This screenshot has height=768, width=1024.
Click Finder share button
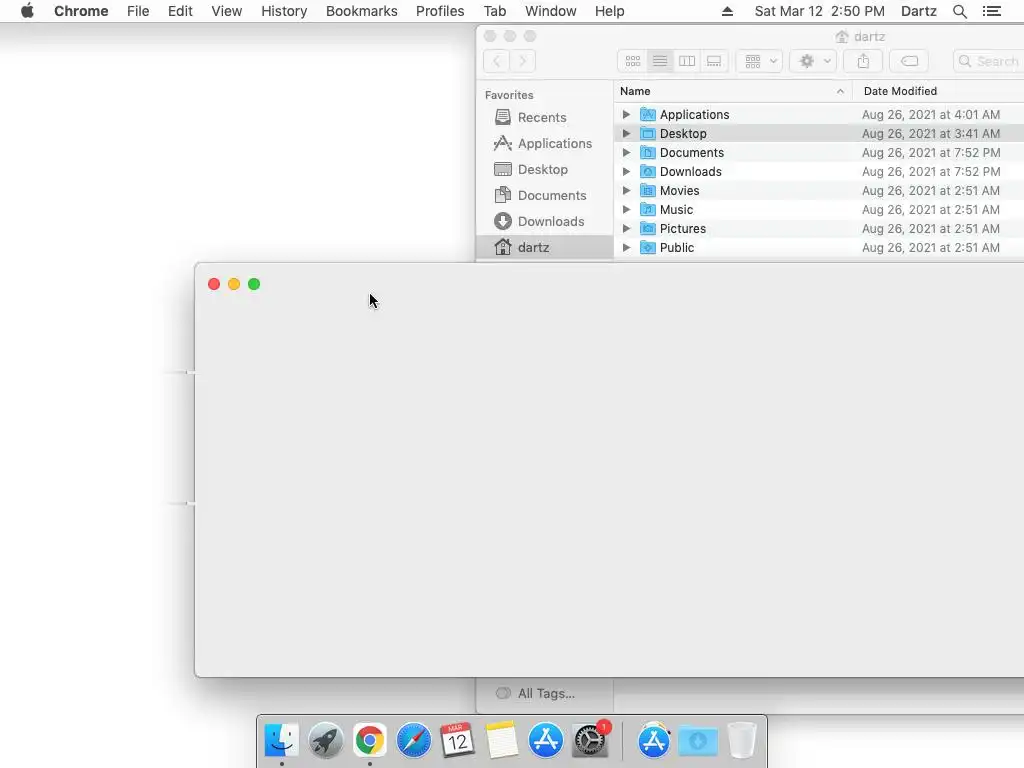coord(863,61)
